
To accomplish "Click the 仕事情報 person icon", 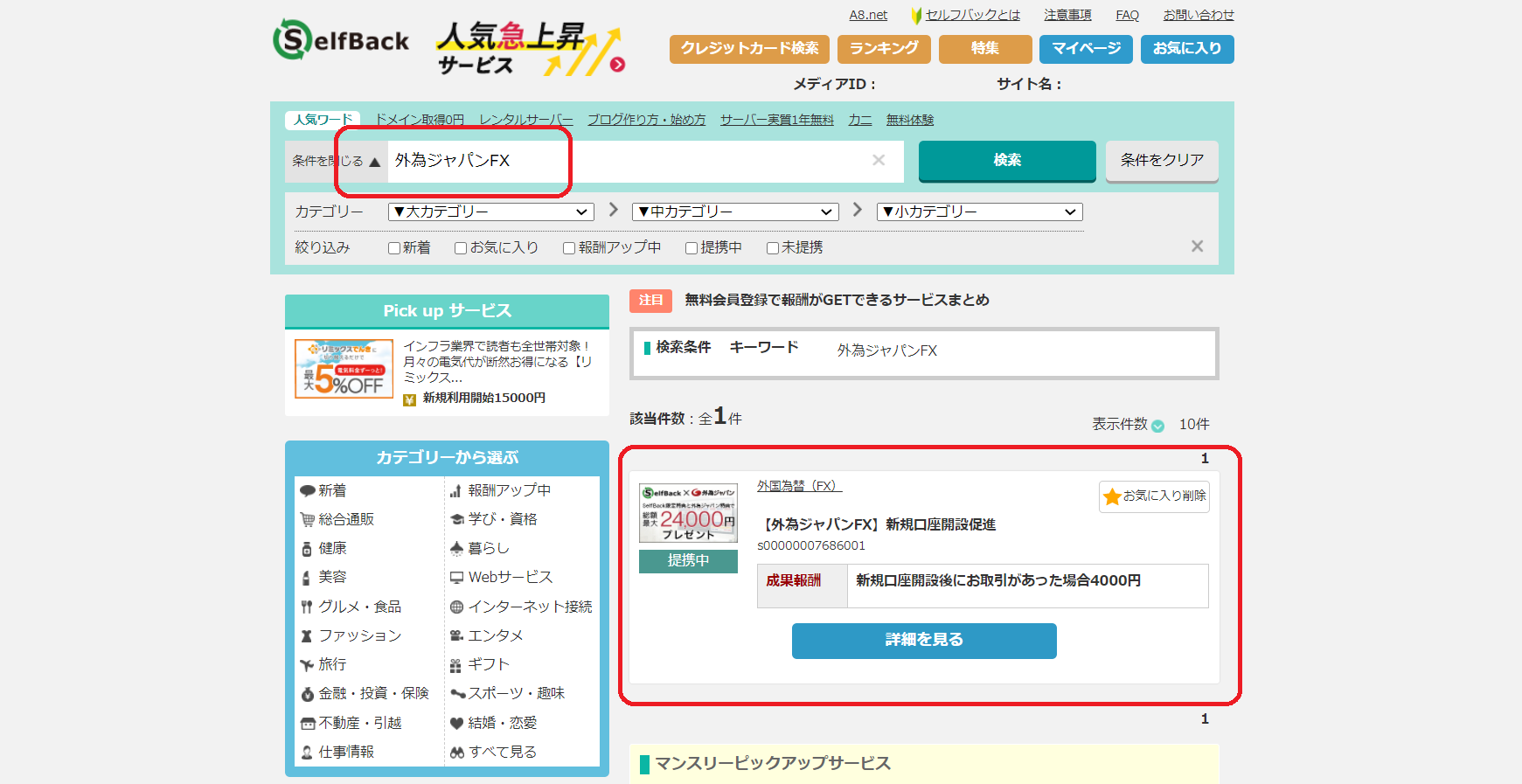I will click(x=307, y=753).
